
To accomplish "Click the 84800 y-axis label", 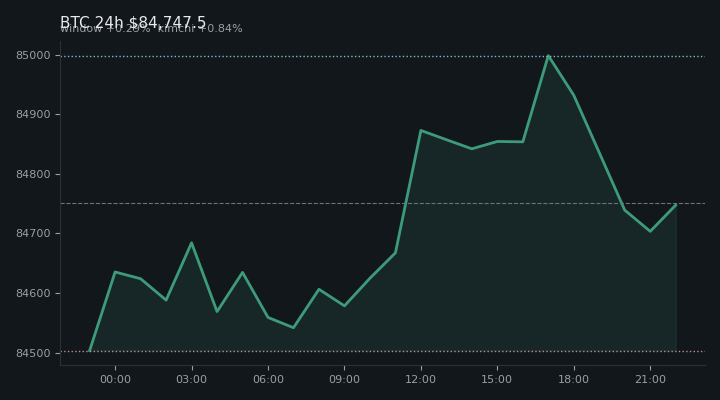I will click(x=33, y=175).
